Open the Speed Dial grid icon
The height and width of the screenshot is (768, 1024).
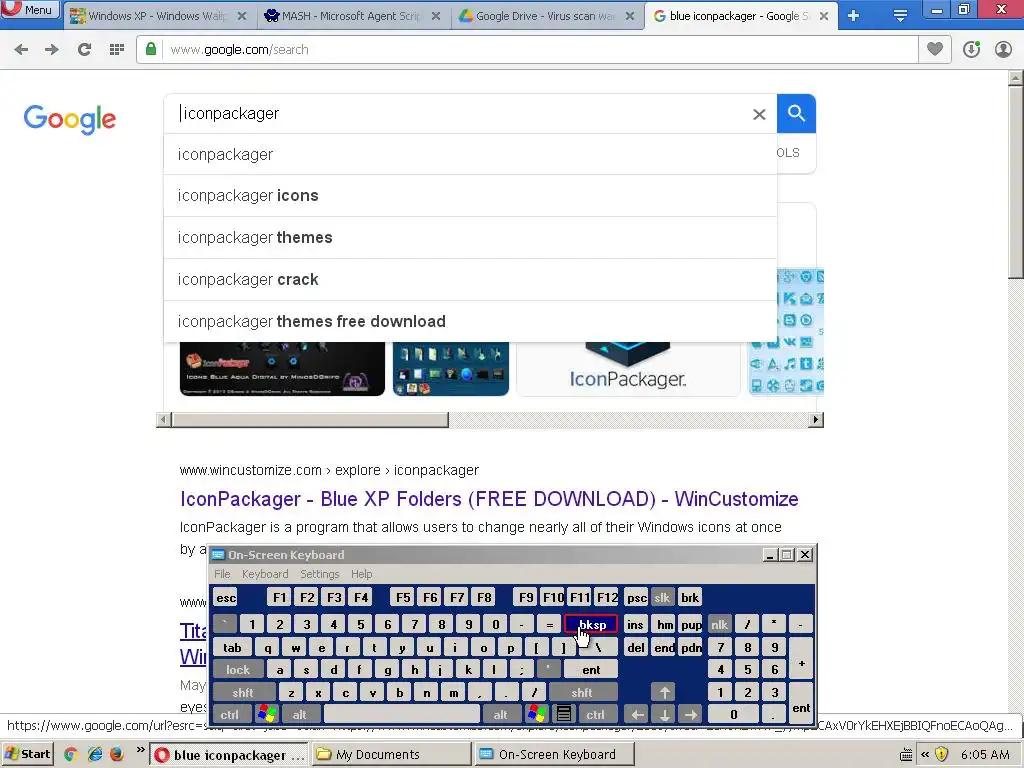point(116,50)
